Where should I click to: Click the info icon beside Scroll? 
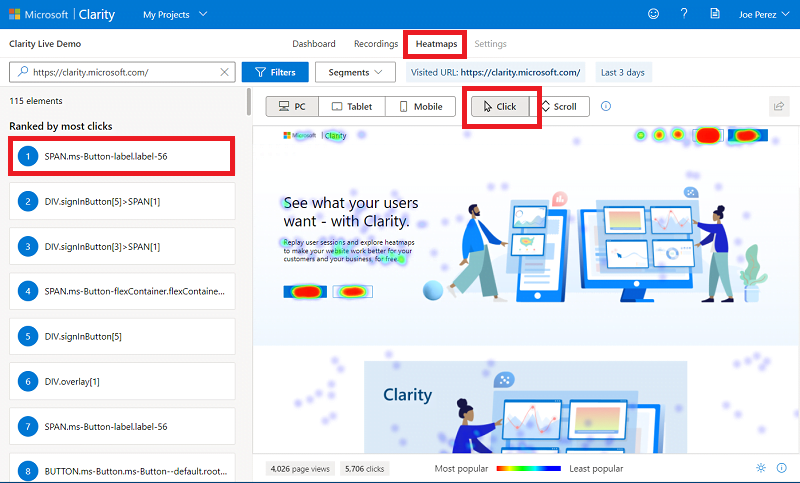(606, 106)
